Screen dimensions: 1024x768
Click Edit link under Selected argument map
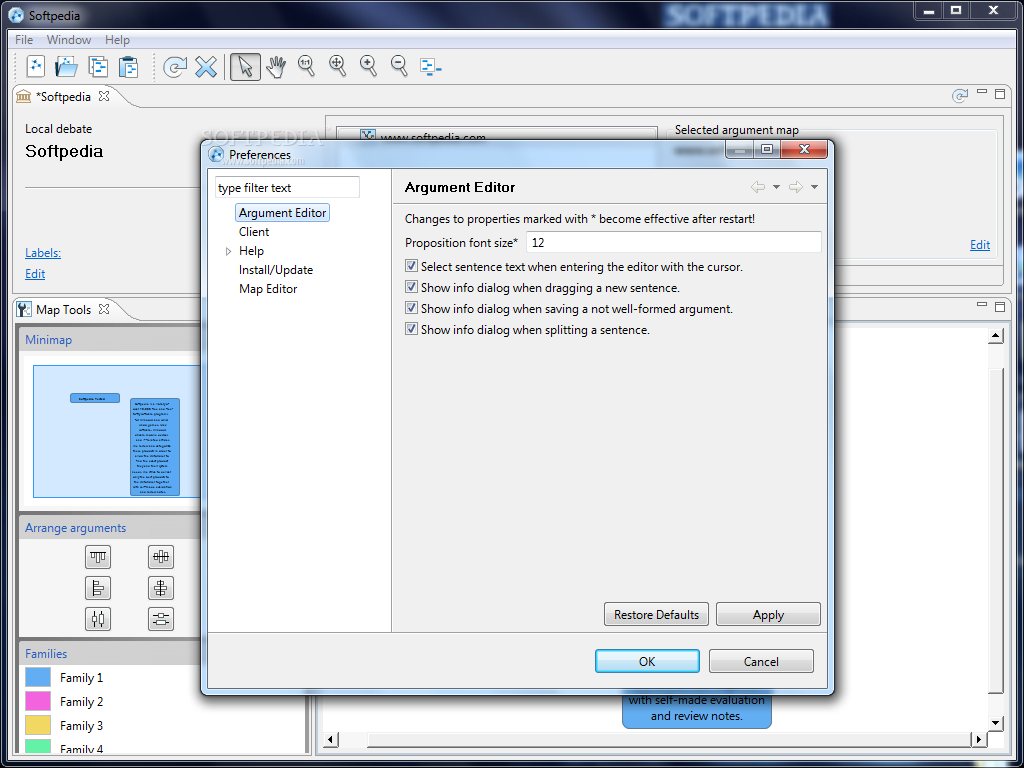coord(980,245)
